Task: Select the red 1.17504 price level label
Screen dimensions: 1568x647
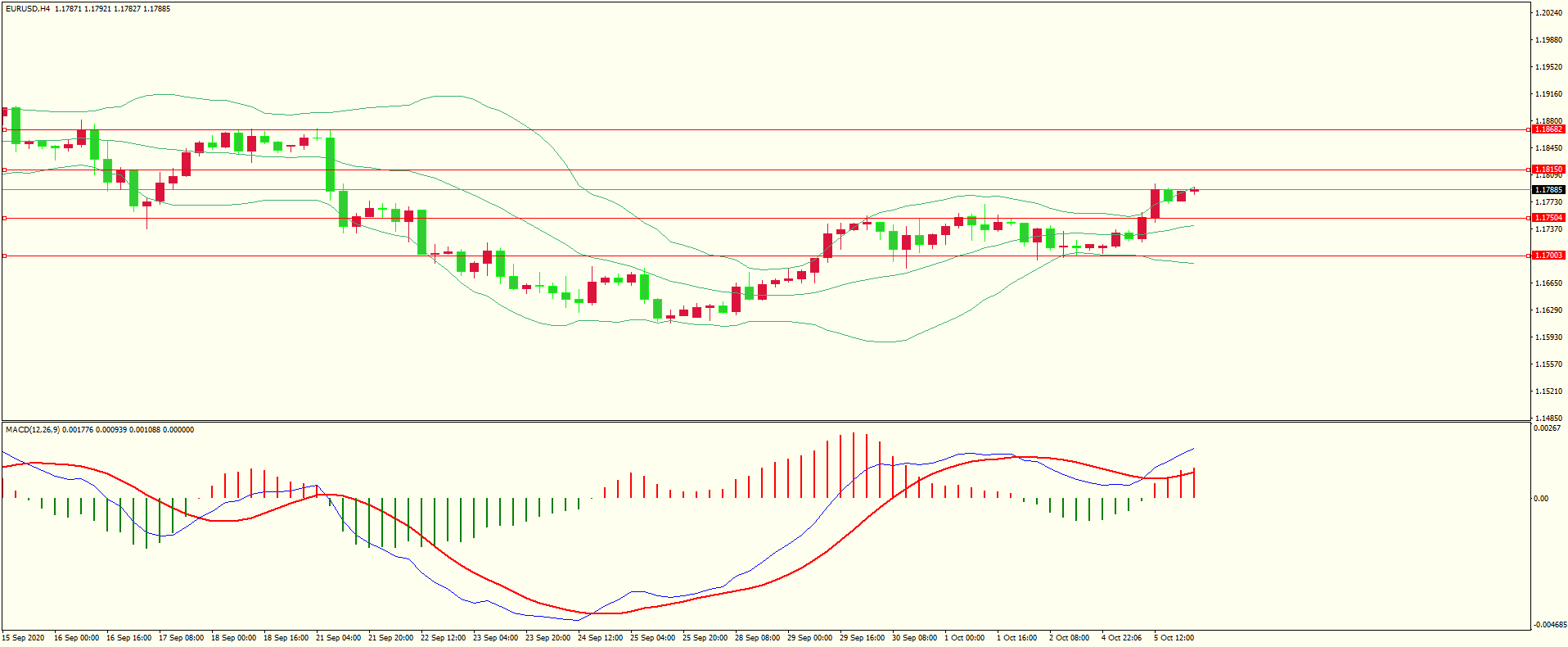Action: (1548, 218)
